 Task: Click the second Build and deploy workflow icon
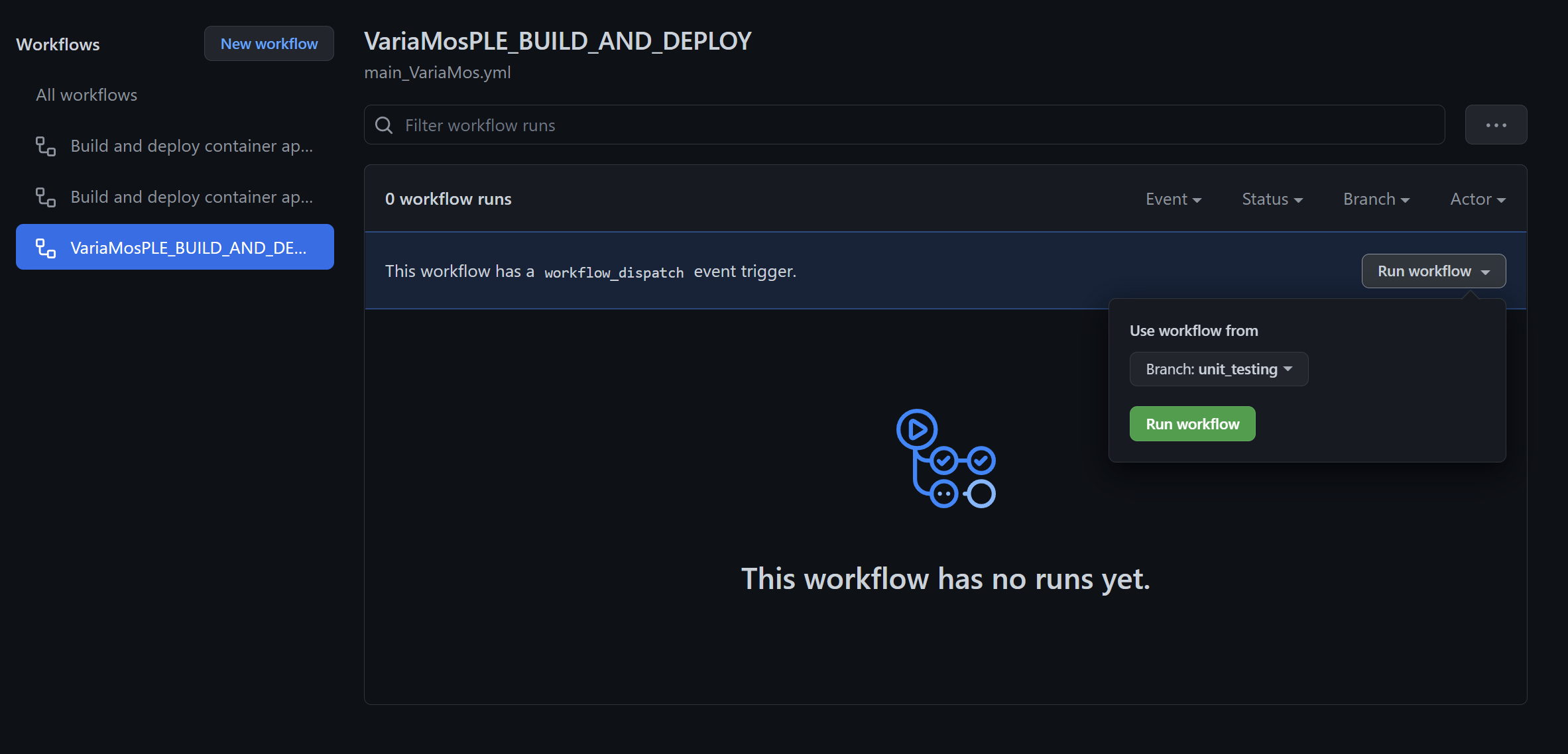(46, 197)
